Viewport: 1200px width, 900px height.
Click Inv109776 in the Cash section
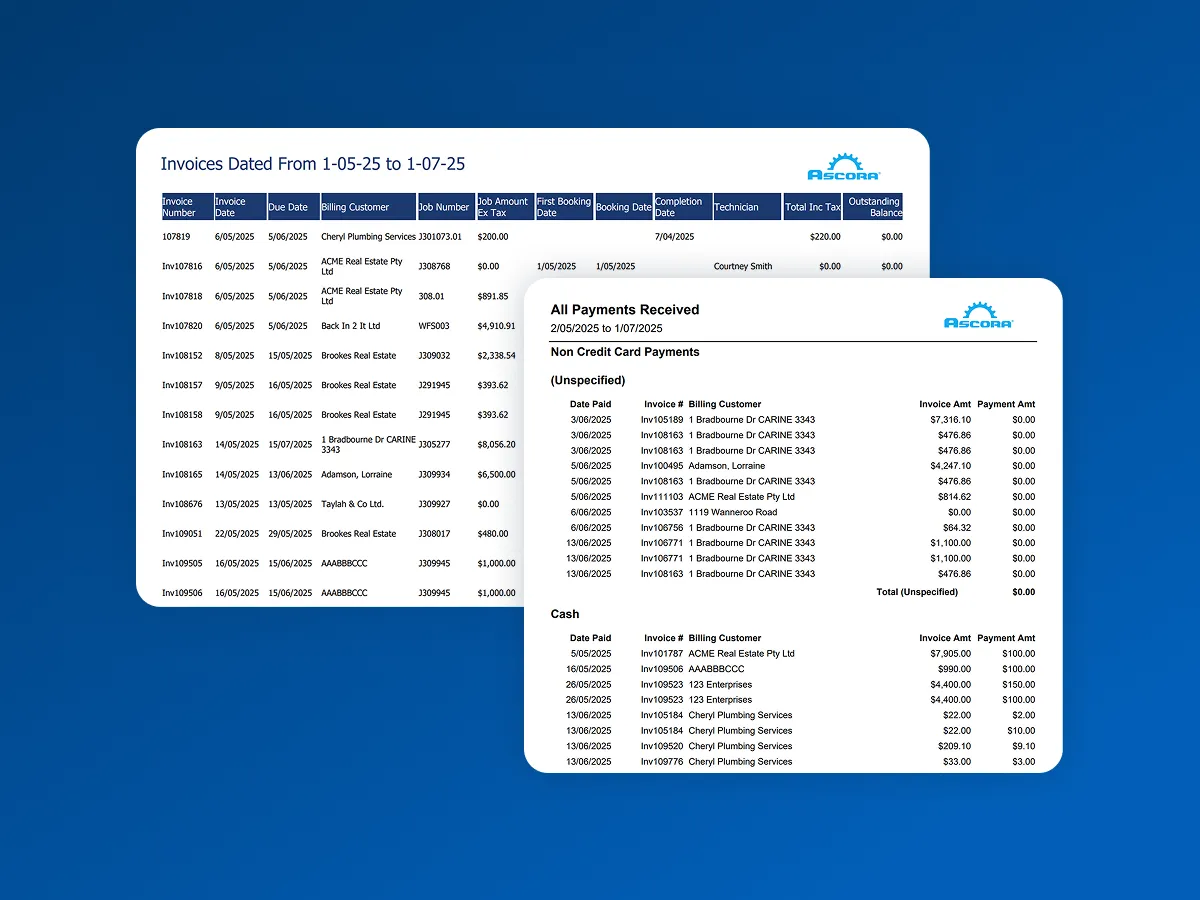[x=662, y=762]
